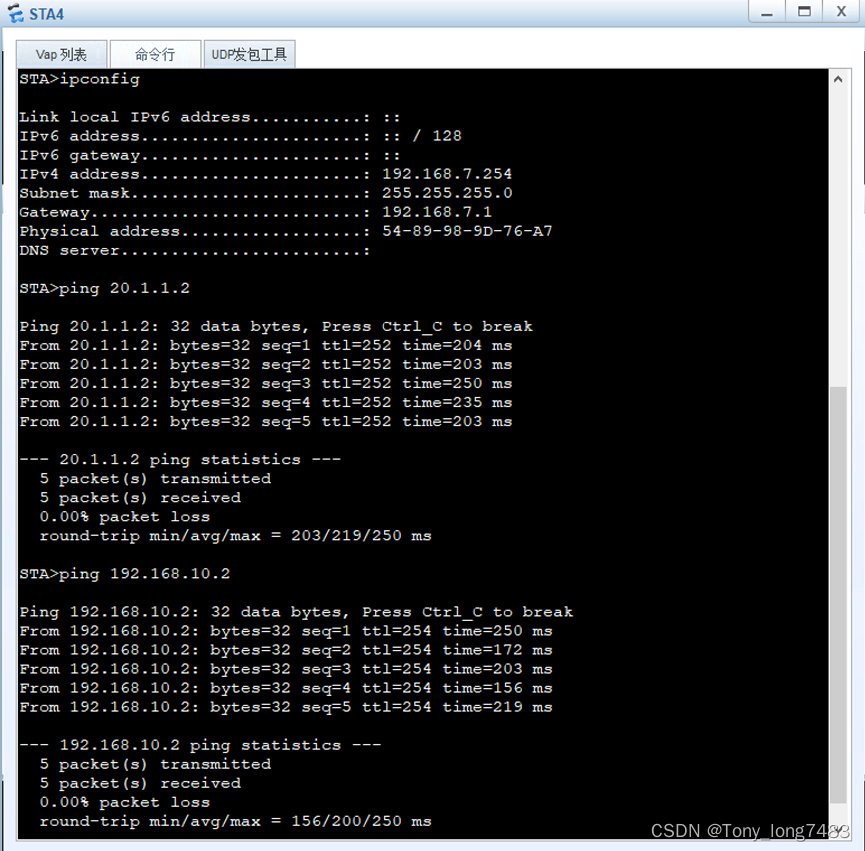Click round-trip 203/219/250 ms line

click(x=236, y=536)
